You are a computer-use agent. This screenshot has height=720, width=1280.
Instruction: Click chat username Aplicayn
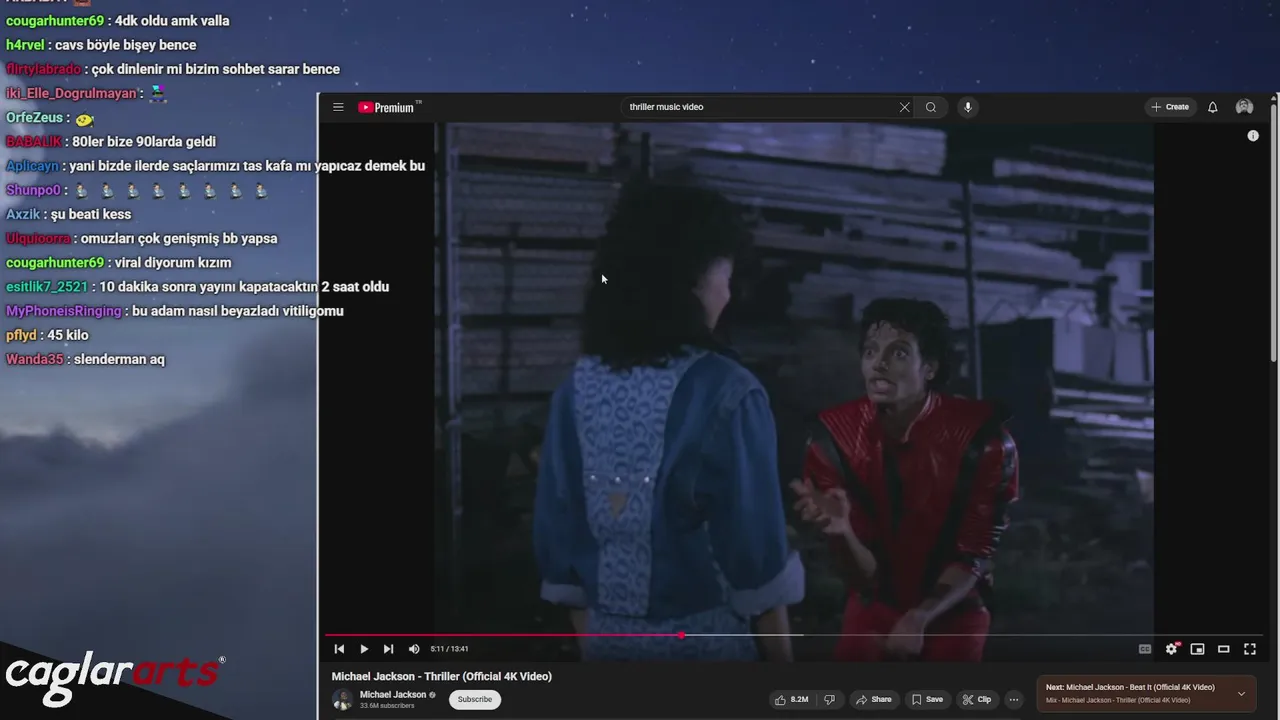(x=32, y=166)
